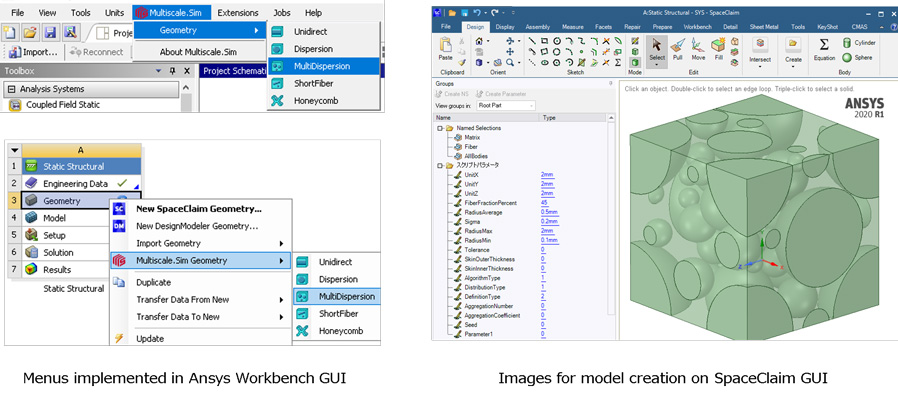898x397 pixels.
Task: Edit the FiberFractionPercent value 45
Action: point(543,203)
